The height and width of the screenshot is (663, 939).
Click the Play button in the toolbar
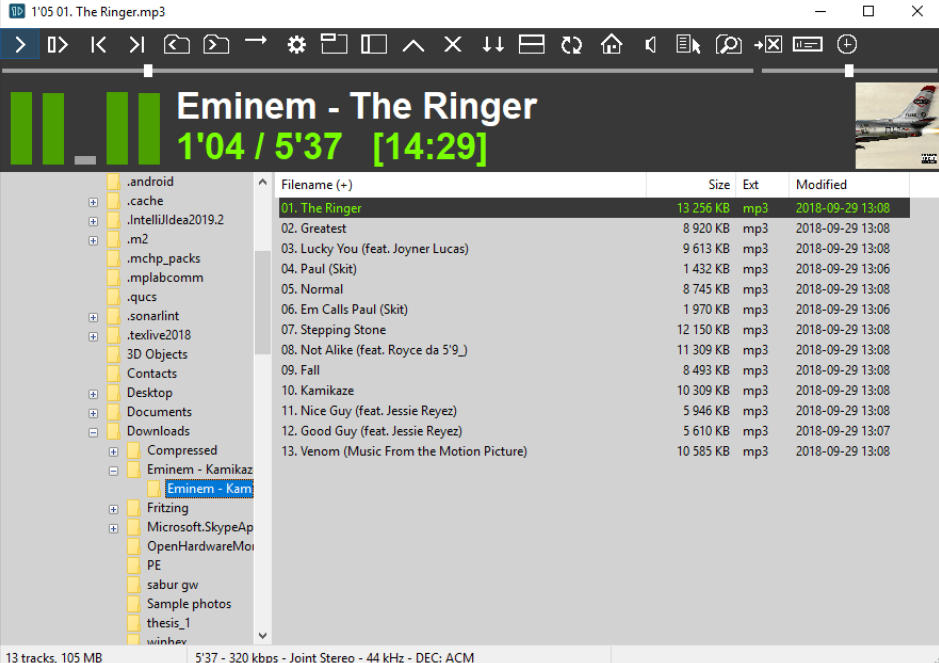pyautogui.click(x=20, y=44)
